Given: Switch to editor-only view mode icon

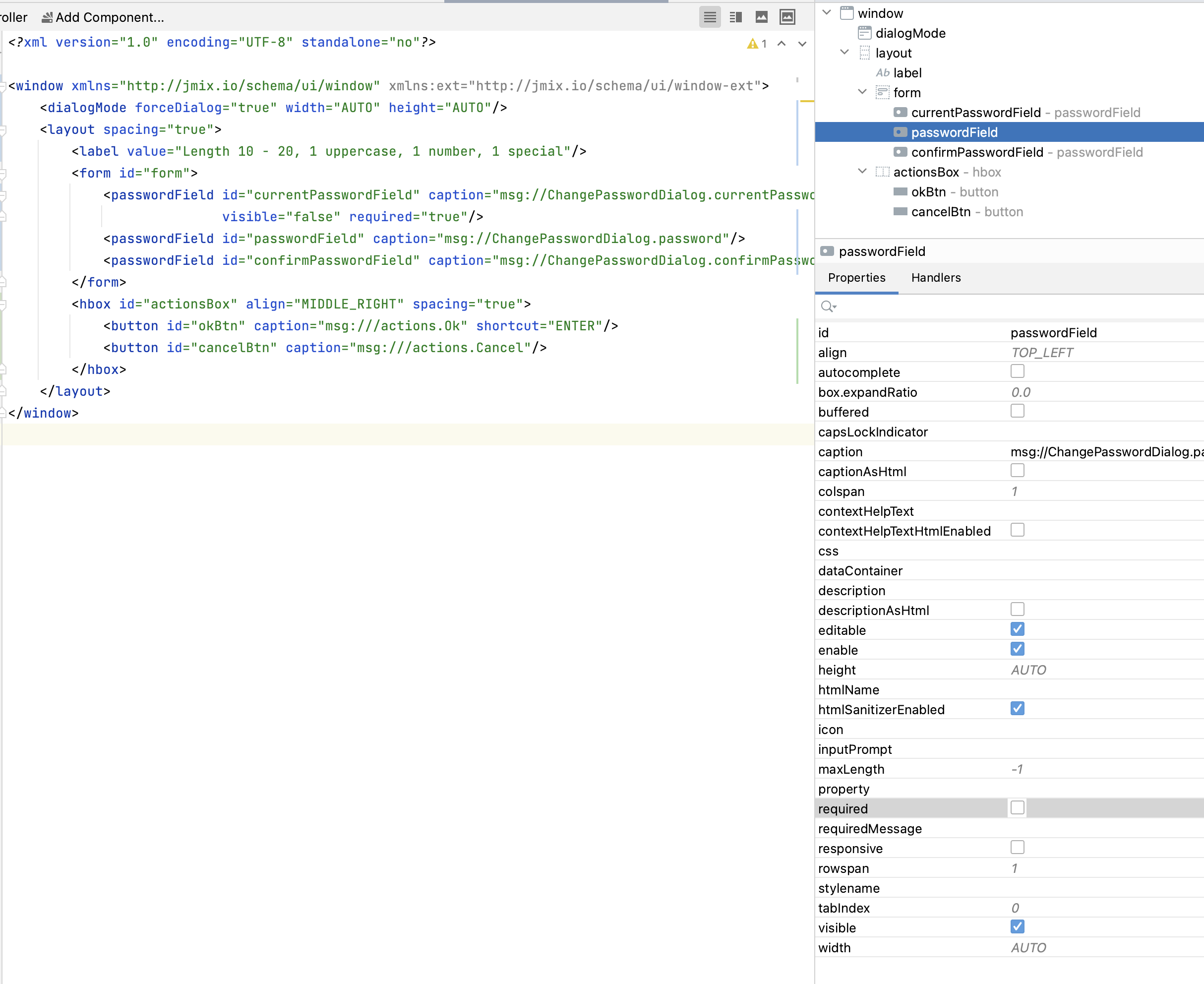Looking at the screenshot, I should (x=710, y=17).
